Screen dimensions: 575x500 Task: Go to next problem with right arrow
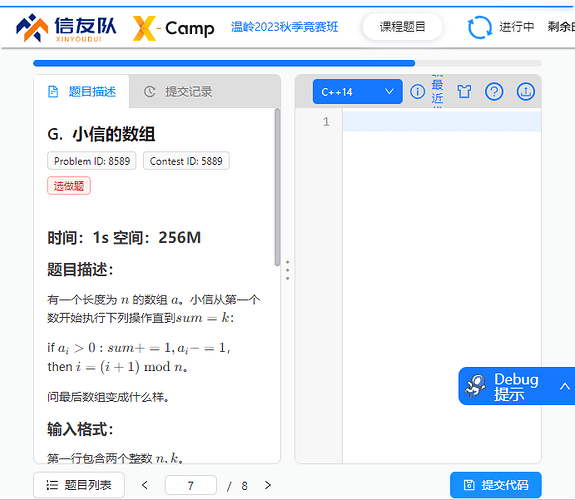pyautogui.click(x=268, y=485)
